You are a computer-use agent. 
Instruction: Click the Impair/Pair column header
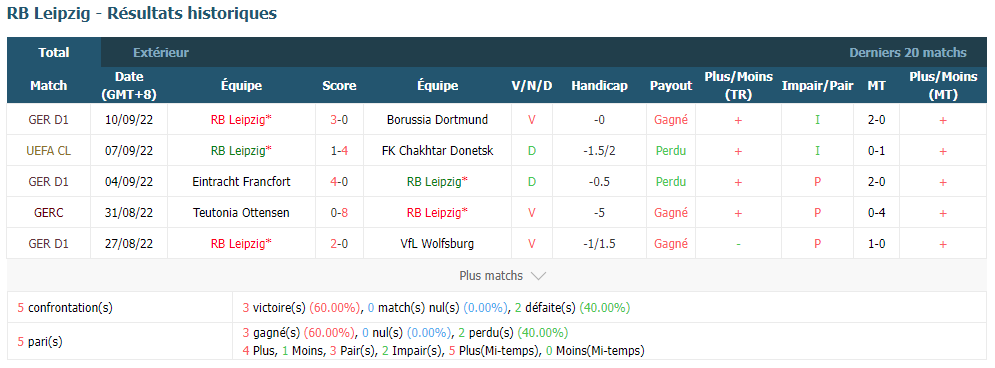point(817,86)
